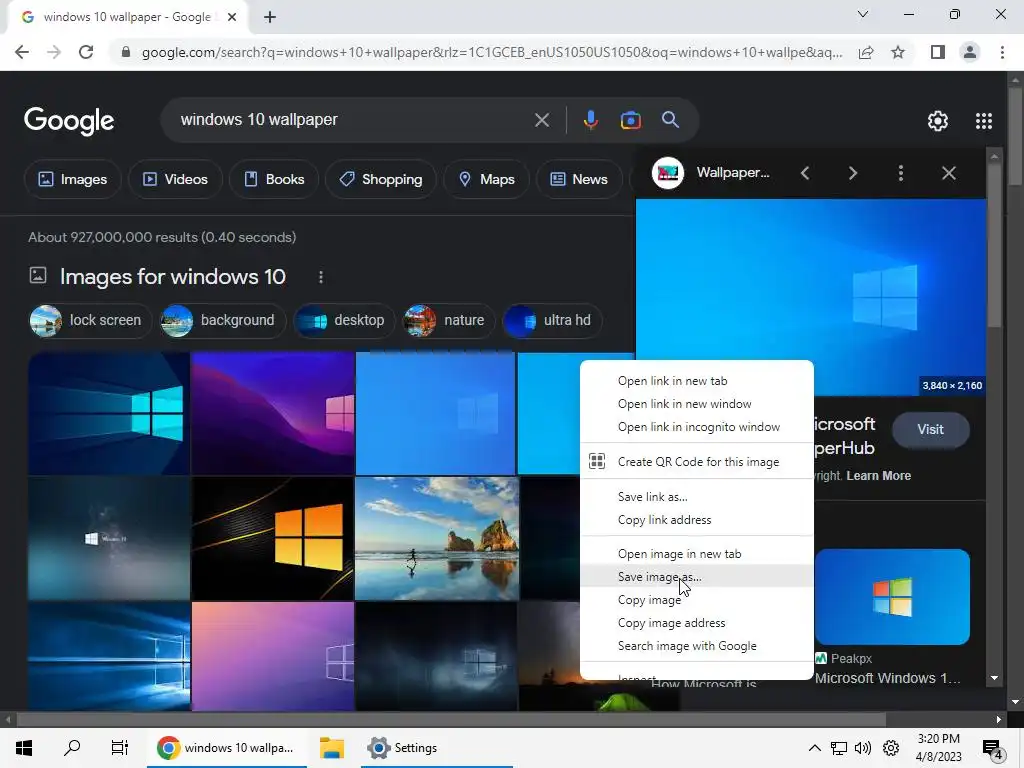Open the Learn More link
The height and width of the screenshot is (768, 1024).
point(878,476)
